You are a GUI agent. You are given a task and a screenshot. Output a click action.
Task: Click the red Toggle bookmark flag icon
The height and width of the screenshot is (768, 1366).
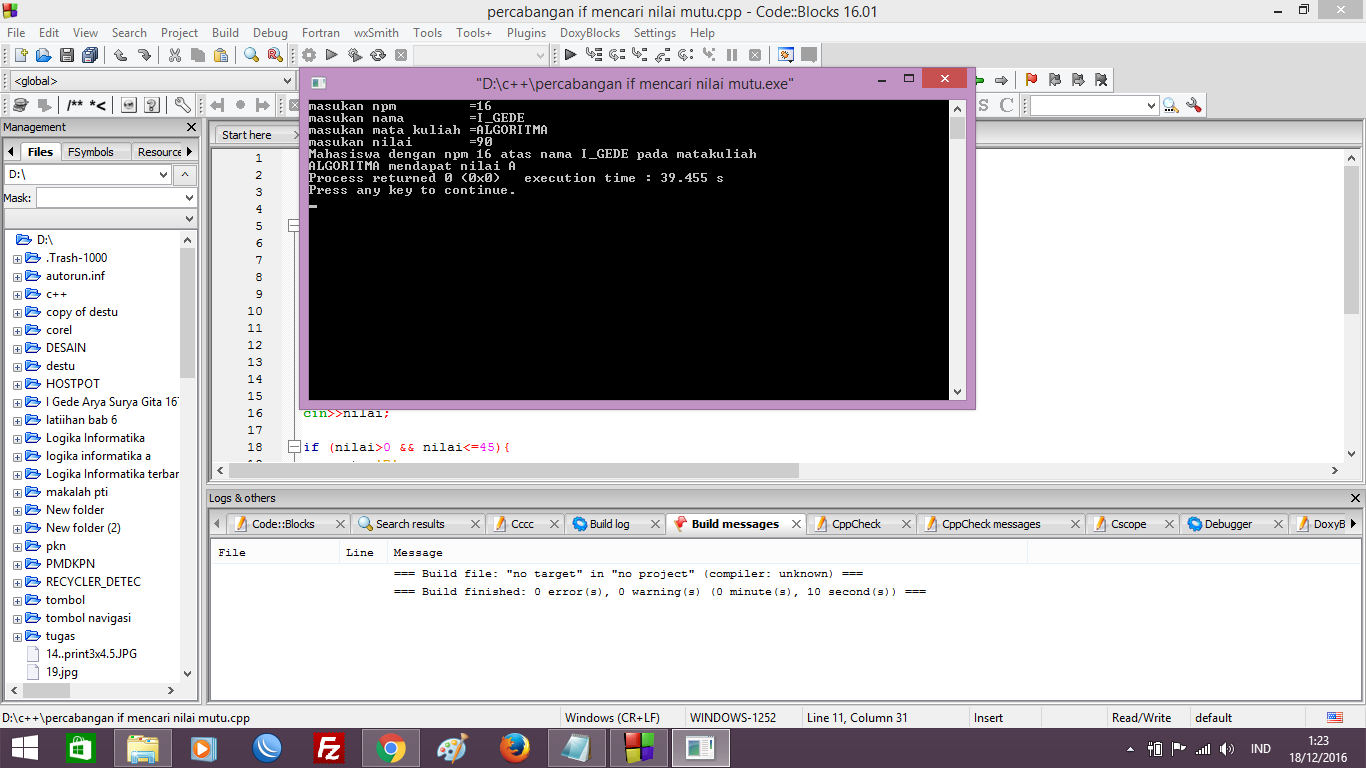(1031, 80)
